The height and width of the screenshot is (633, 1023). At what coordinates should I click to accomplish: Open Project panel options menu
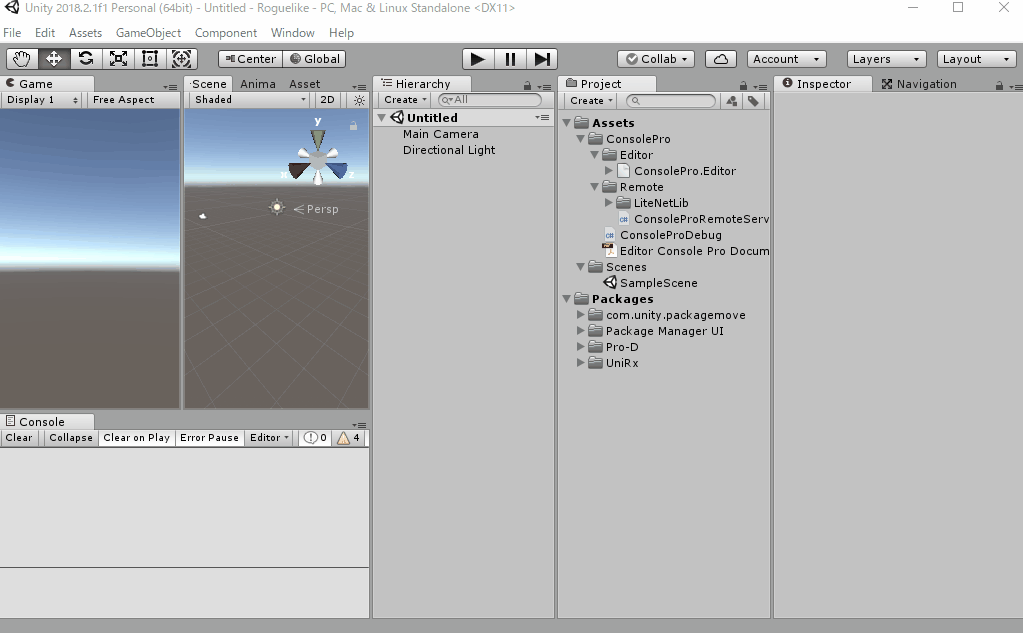click(759, 86)
